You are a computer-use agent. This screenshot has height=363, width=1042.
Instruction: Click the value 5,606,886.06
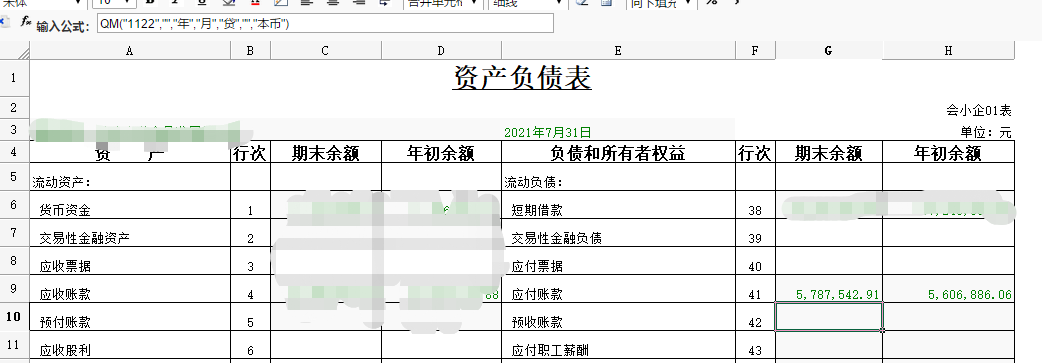point(970,295)
